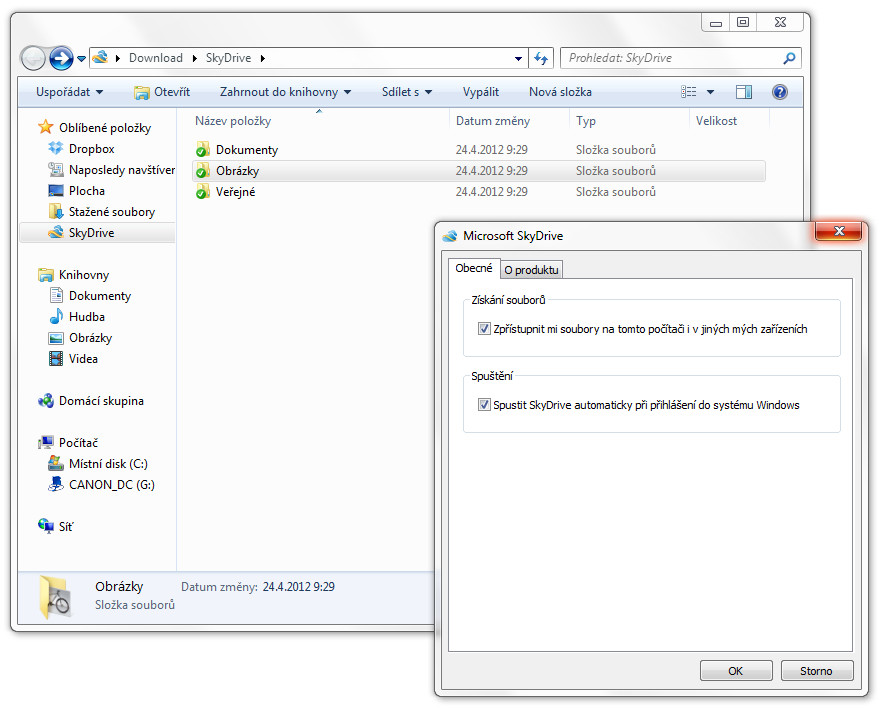Open the Zahrnout do knihovny dropdown

tap(285, 92)
